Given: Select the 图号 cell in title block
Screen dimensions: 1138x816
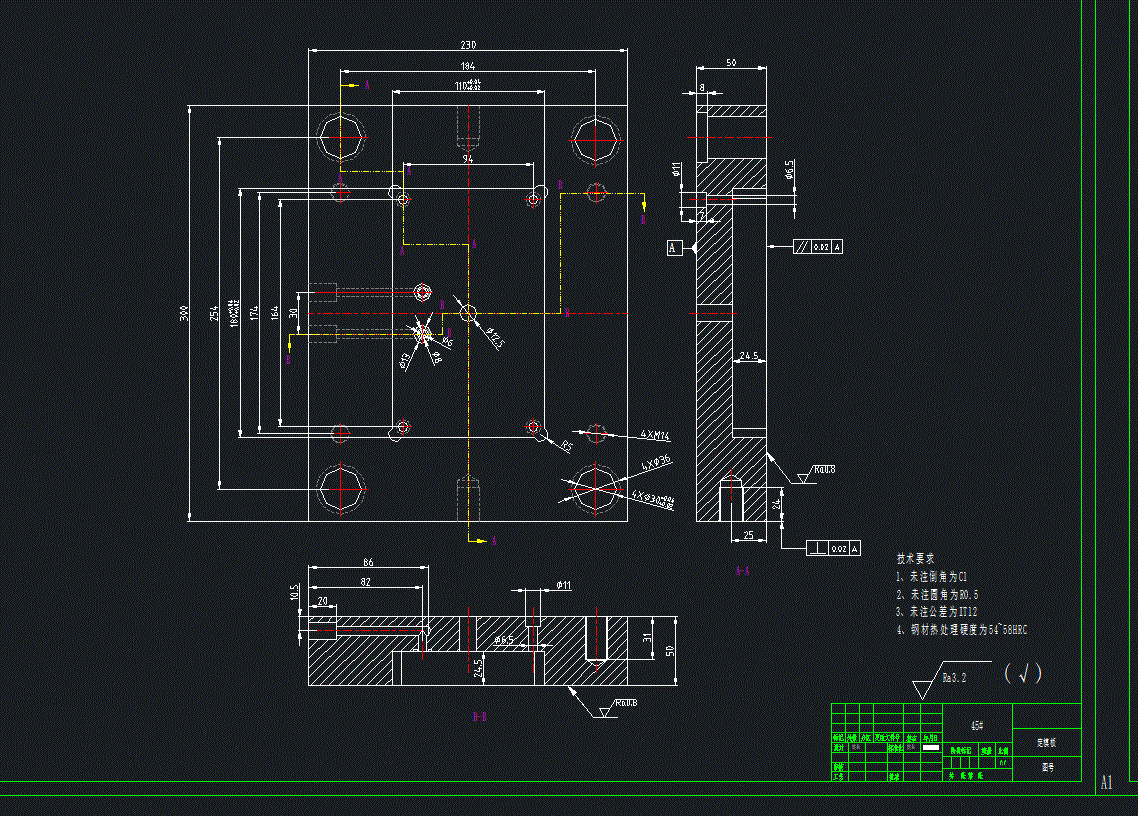Looking at the screenshot, I should coord(1047,767).
